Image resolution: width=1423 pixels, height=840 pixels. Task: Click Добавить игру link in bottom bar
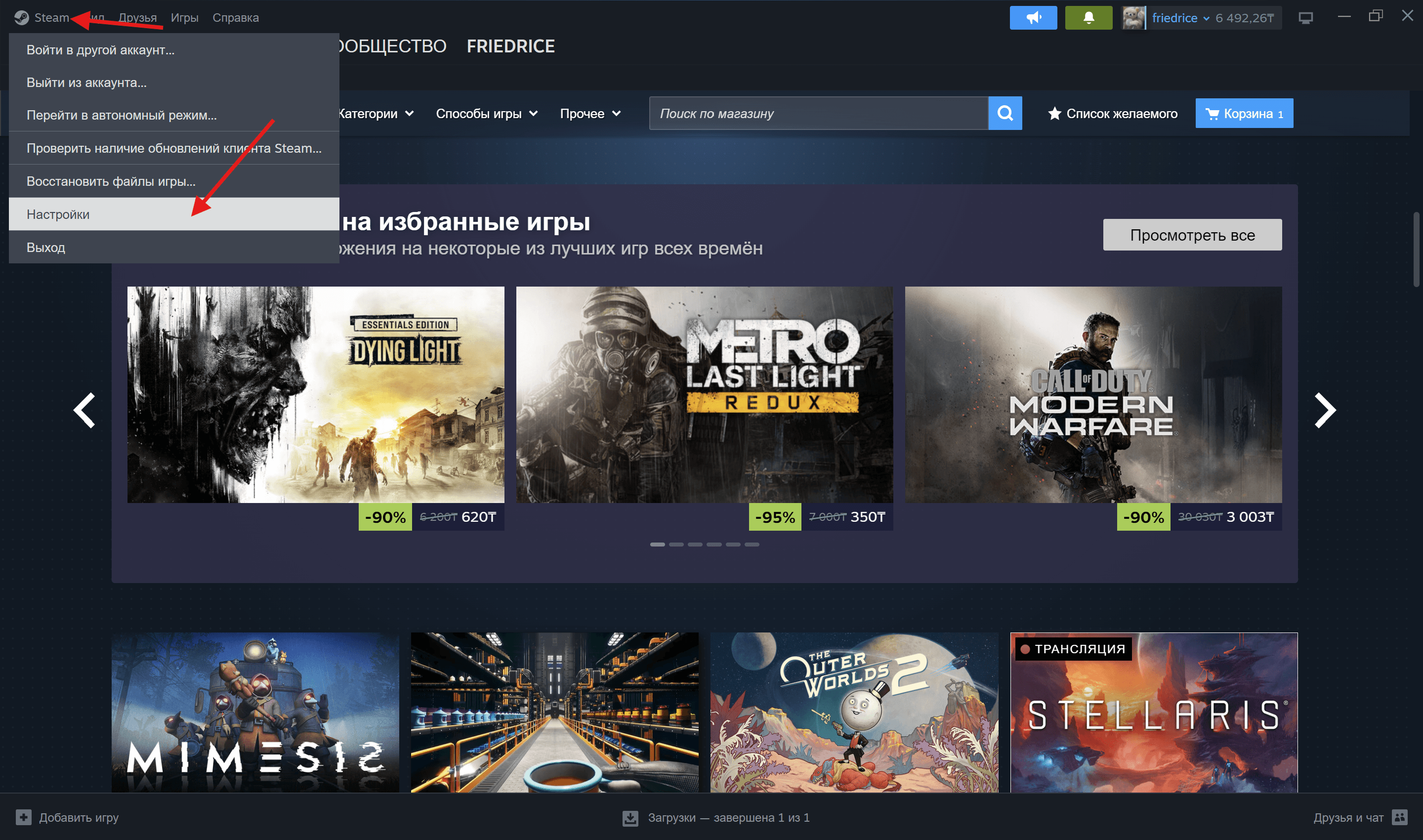point(79,817)
